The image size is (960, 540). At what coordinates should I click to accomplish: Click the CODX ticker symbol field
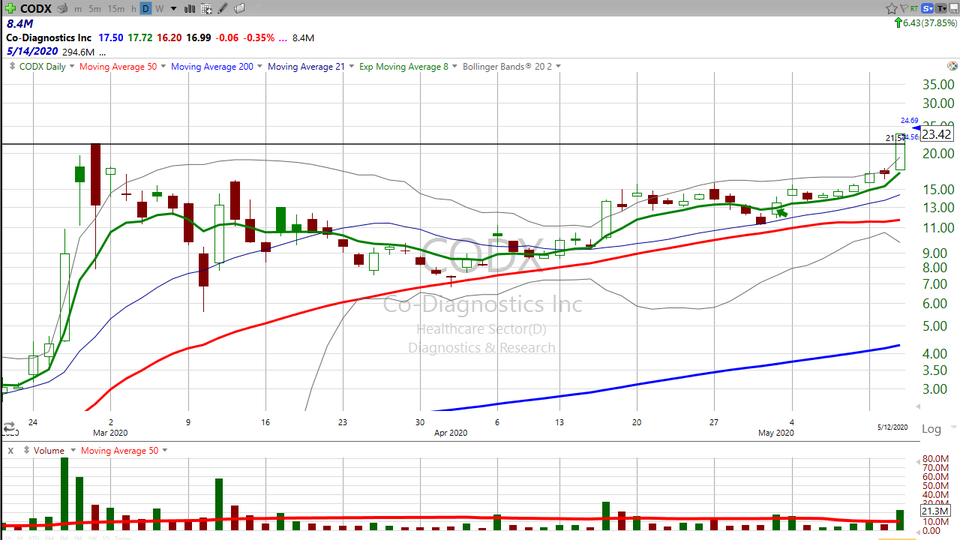(x=30, y=8)
